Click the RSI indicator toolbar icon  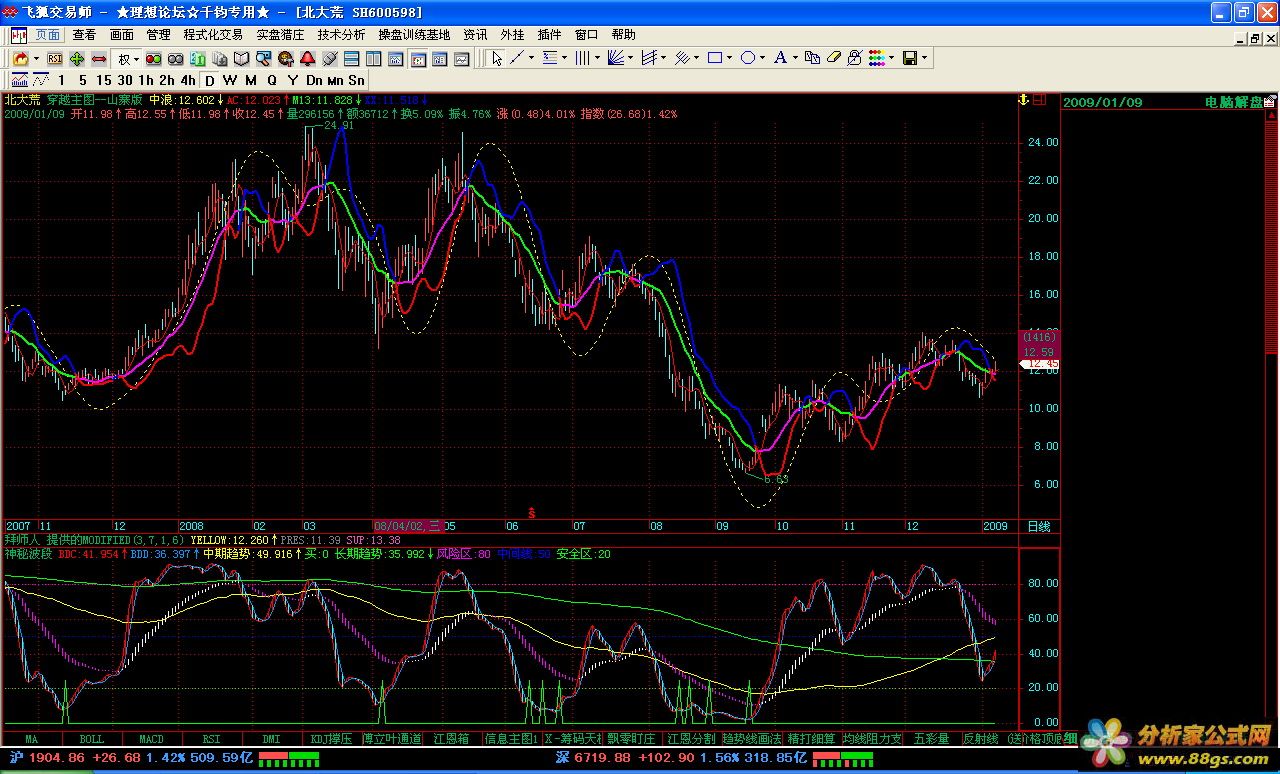55,59
